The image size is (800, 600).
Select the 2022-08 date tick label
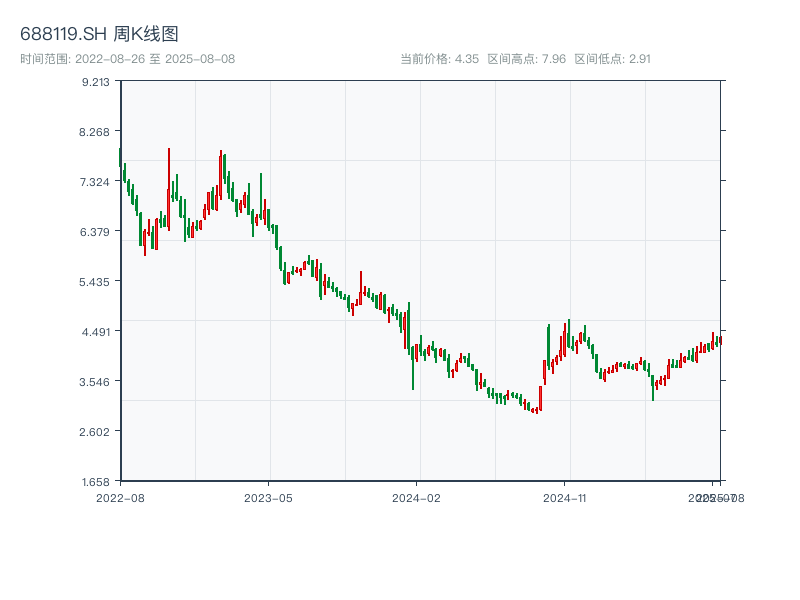[x=120, y=497]
